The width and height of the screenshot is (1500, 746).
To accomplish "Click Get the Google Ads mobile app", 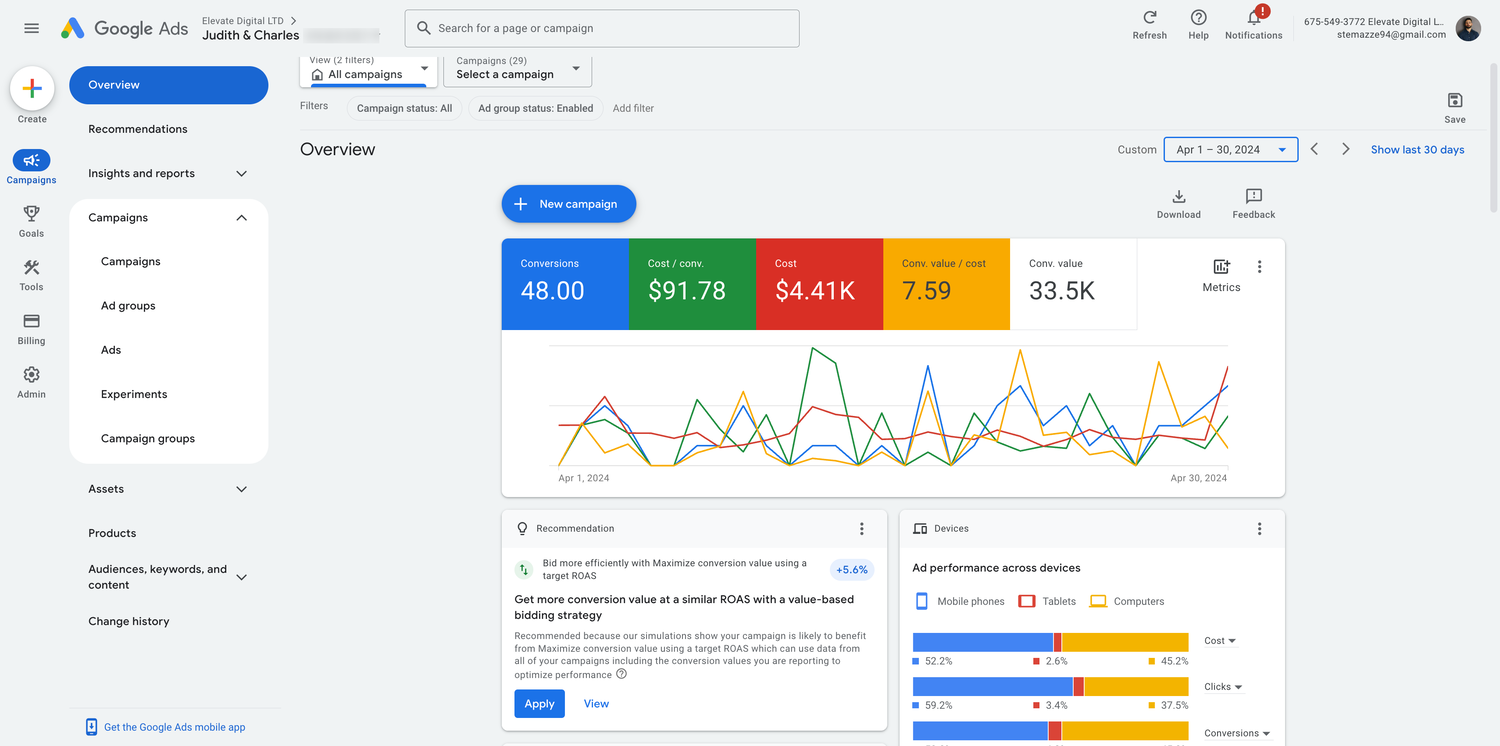I will pos(174,727).
